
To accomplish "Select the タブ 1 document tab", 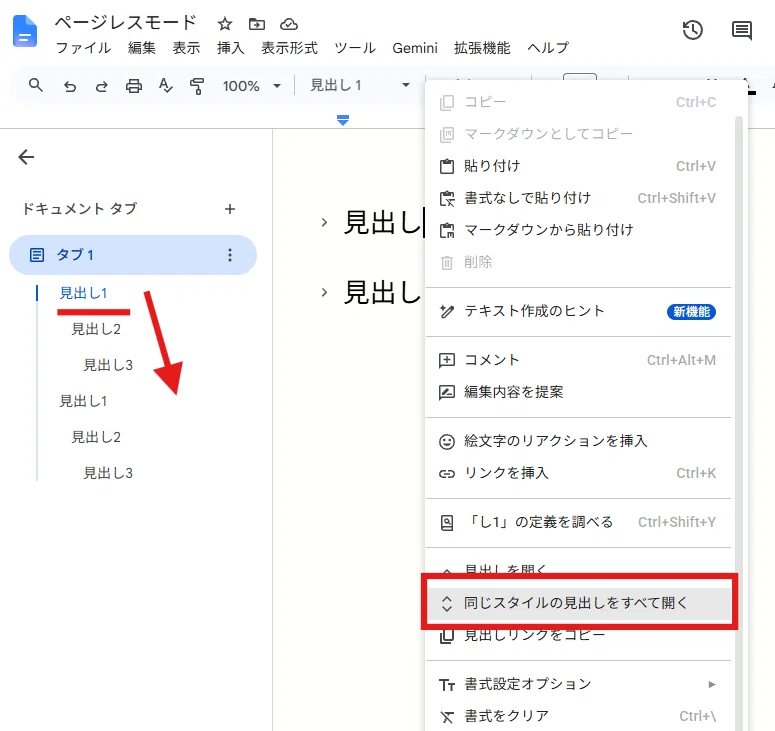I will coord(132,255).
